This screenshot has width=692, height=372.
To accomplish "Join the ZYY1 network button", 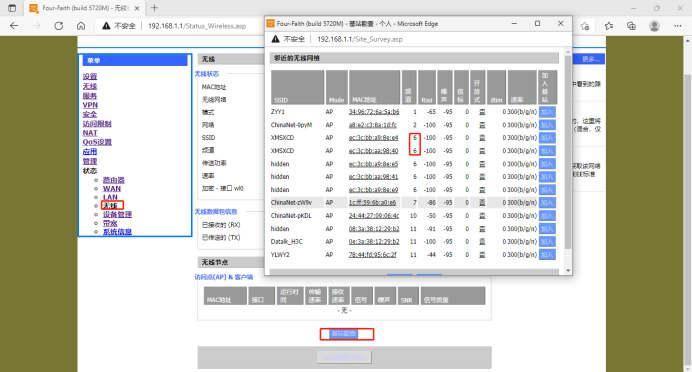I will 547,112.
